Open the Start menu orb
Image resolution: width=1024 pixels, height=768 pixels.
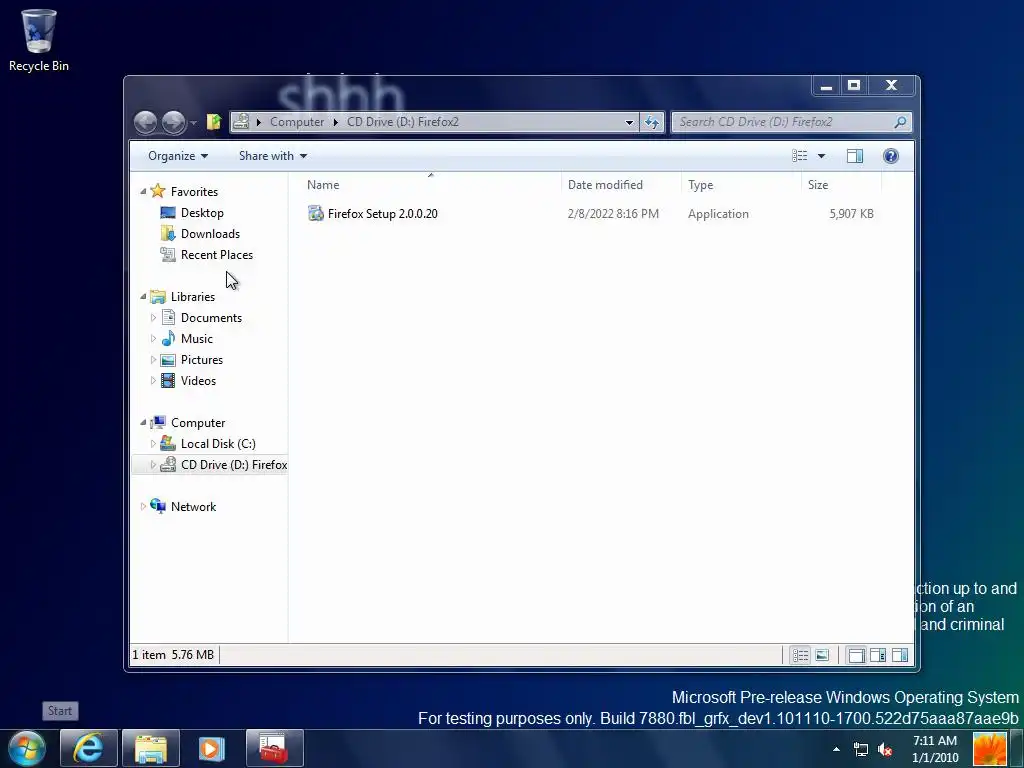click(x=27, y=748)
